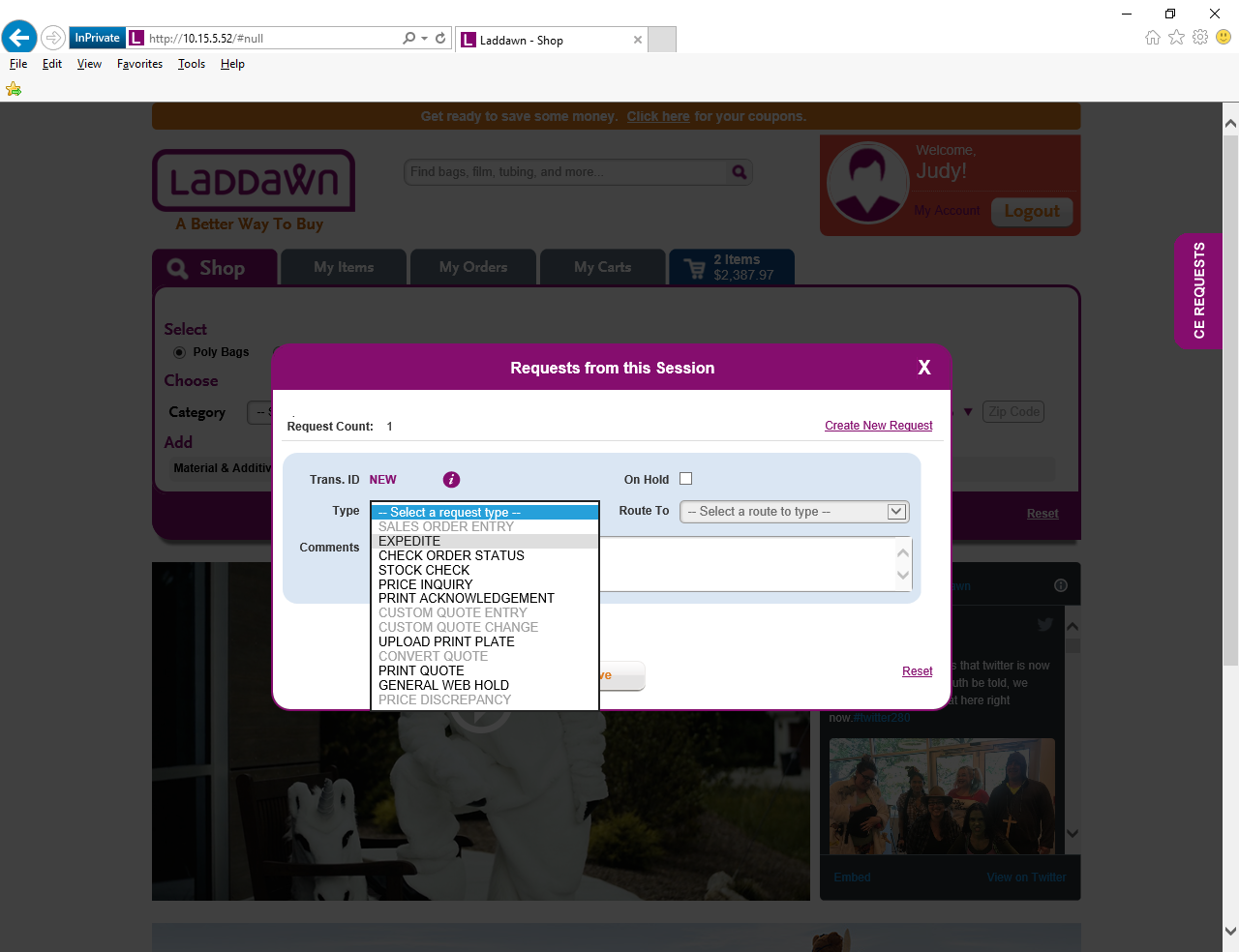Click the address bar search magnifier icon
This screenshot has height=952, width=1239.
[x=409, y=38]
